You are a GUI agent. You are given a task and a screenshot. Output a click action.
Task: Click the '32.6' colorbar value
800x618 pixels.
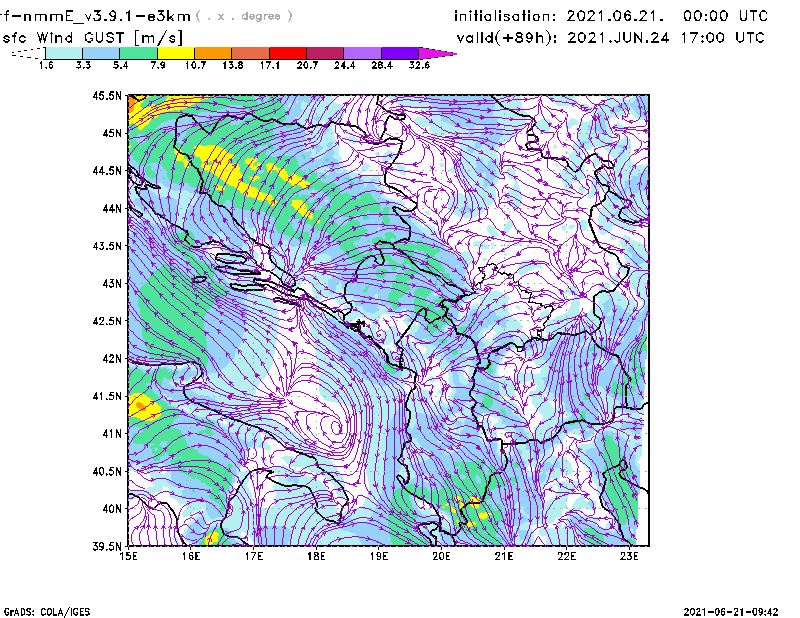419,65
